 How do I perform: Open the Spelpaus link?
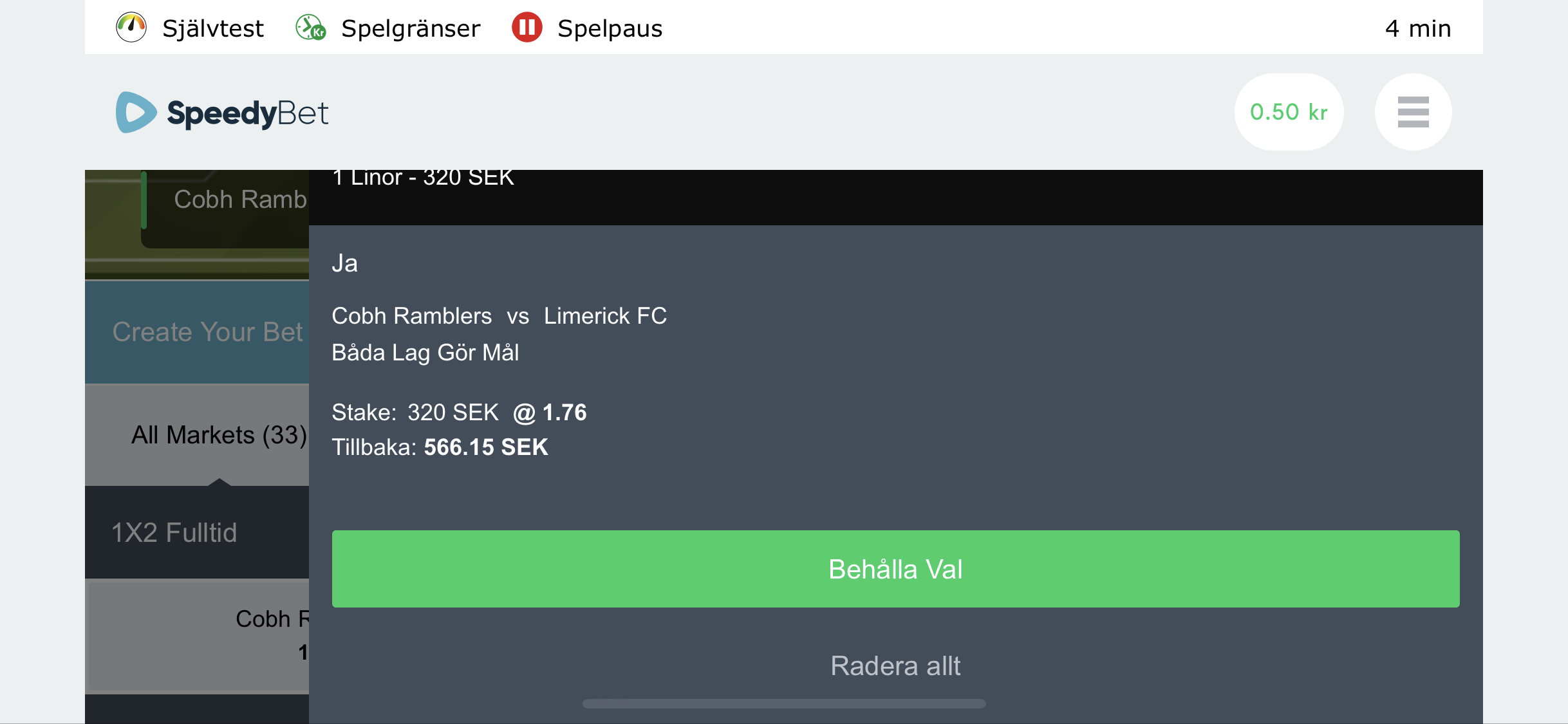pos(610,28)
